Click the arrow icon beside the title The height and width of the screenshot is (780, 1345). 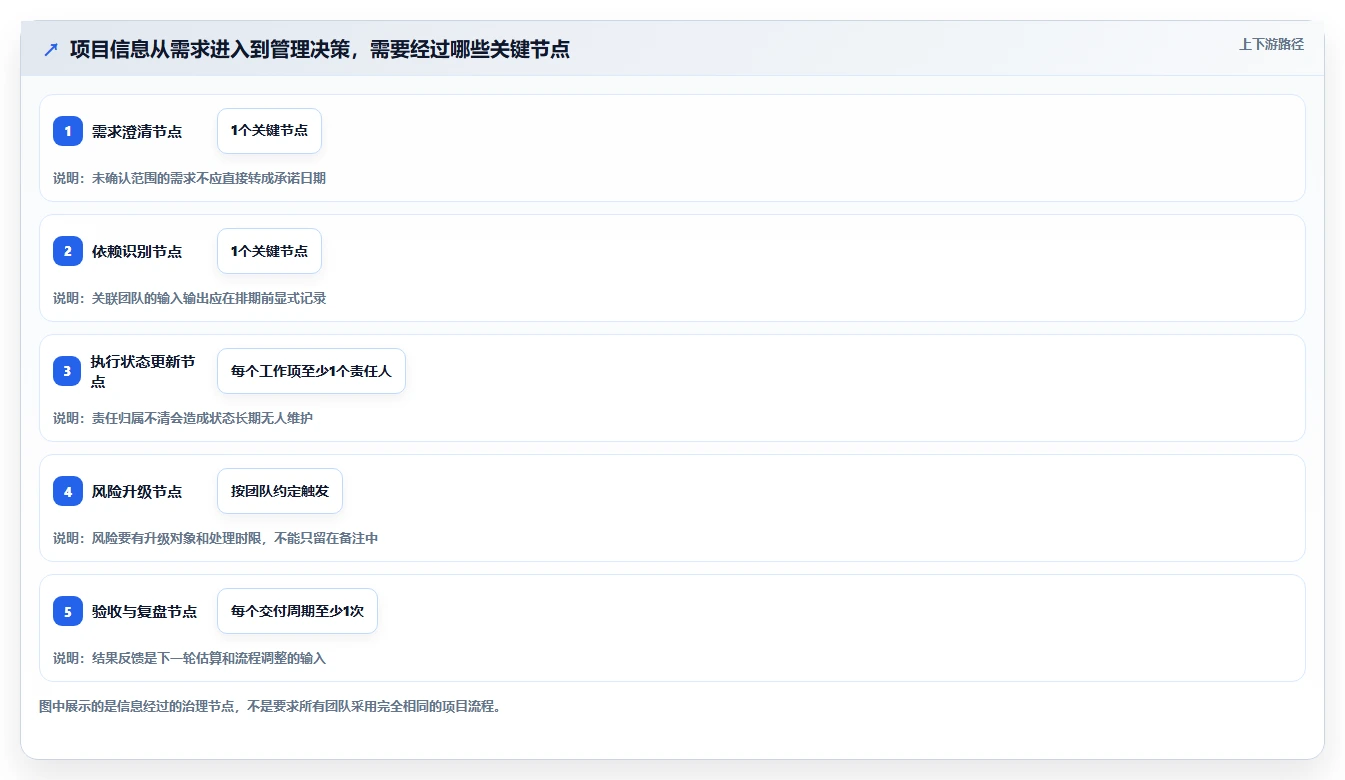point(51,49)
